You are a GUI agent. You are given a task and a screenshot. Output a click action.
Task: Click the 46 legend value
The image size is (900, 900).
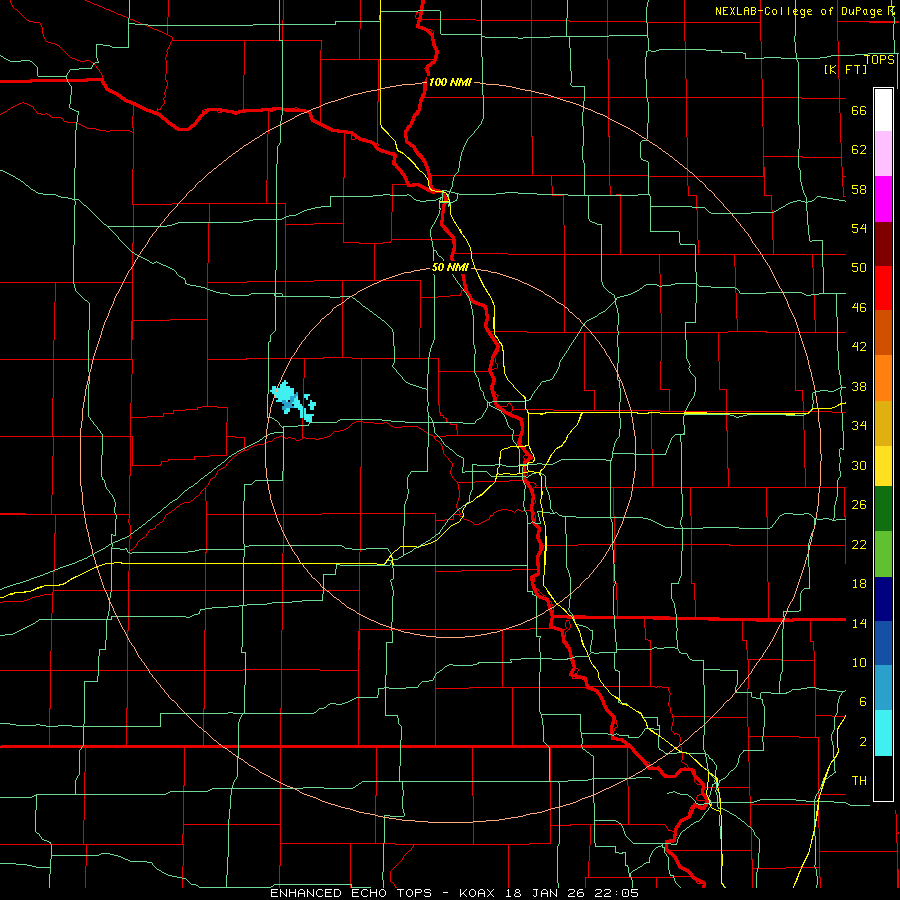click(x=859, y=308)
